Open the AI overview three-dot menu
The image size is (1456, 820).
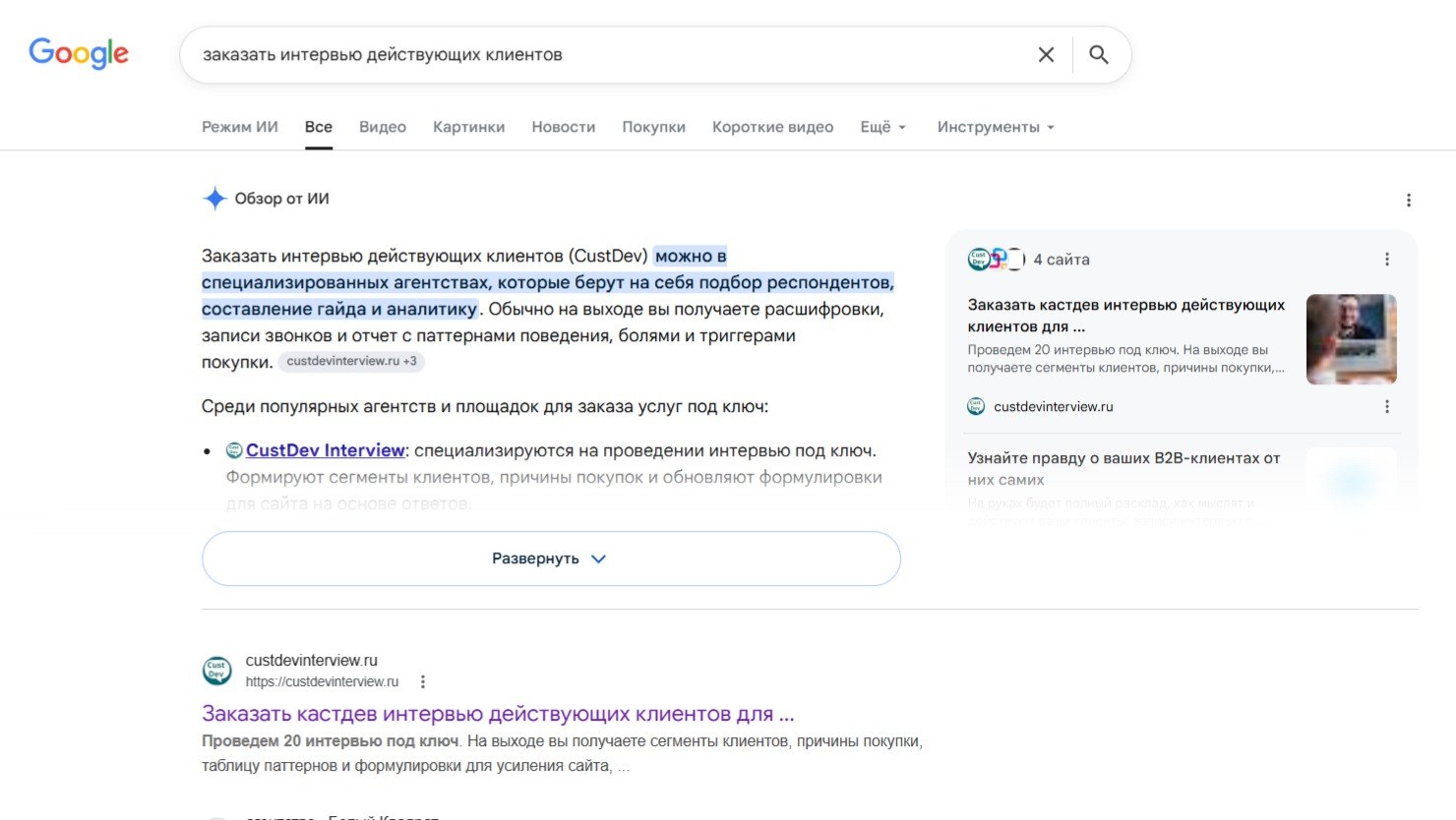1409,201
